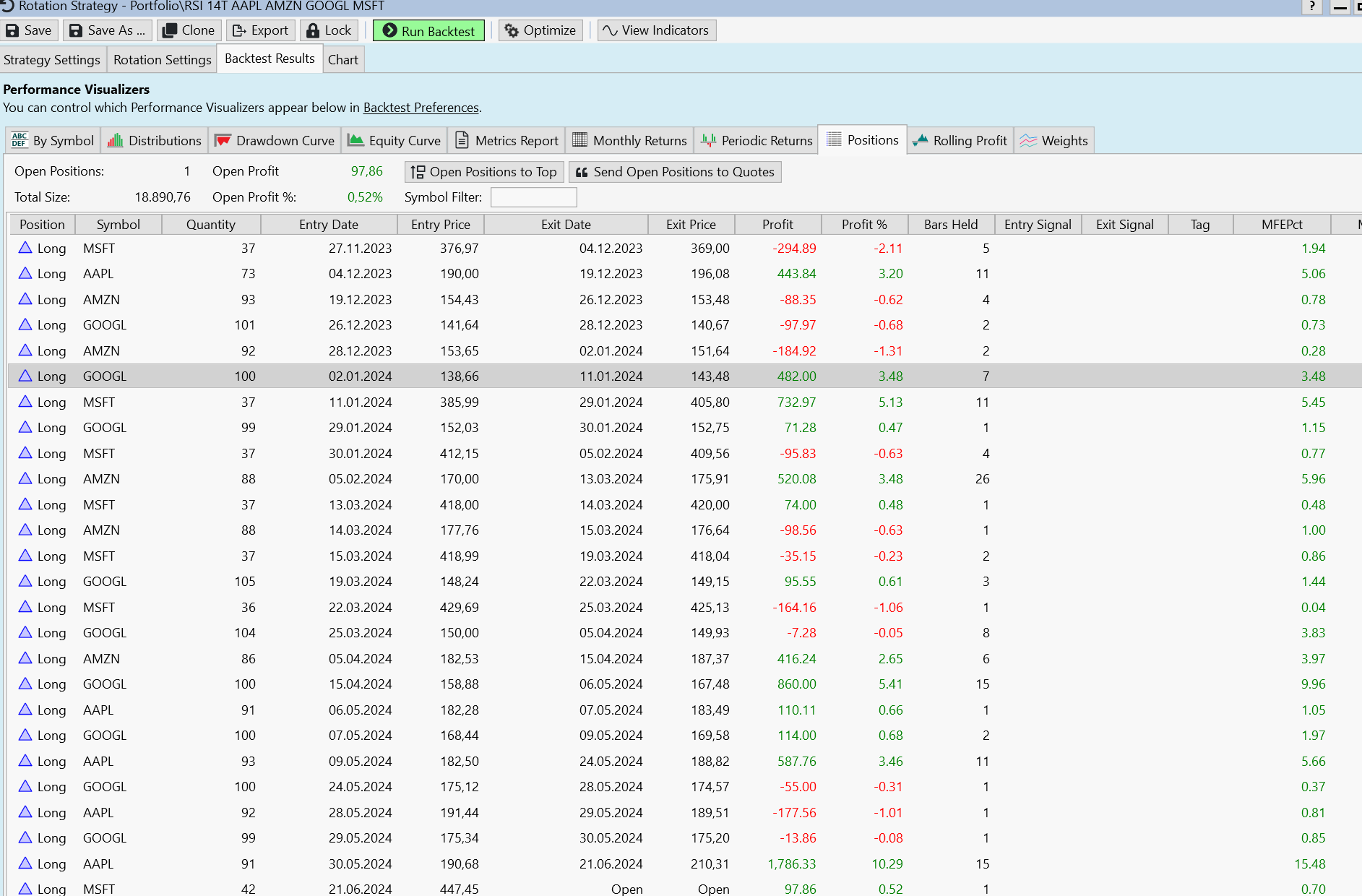This screenshot has height=896, width=1362.
Task: Lock the strategy with padlock icon
Action: (313, 30)
